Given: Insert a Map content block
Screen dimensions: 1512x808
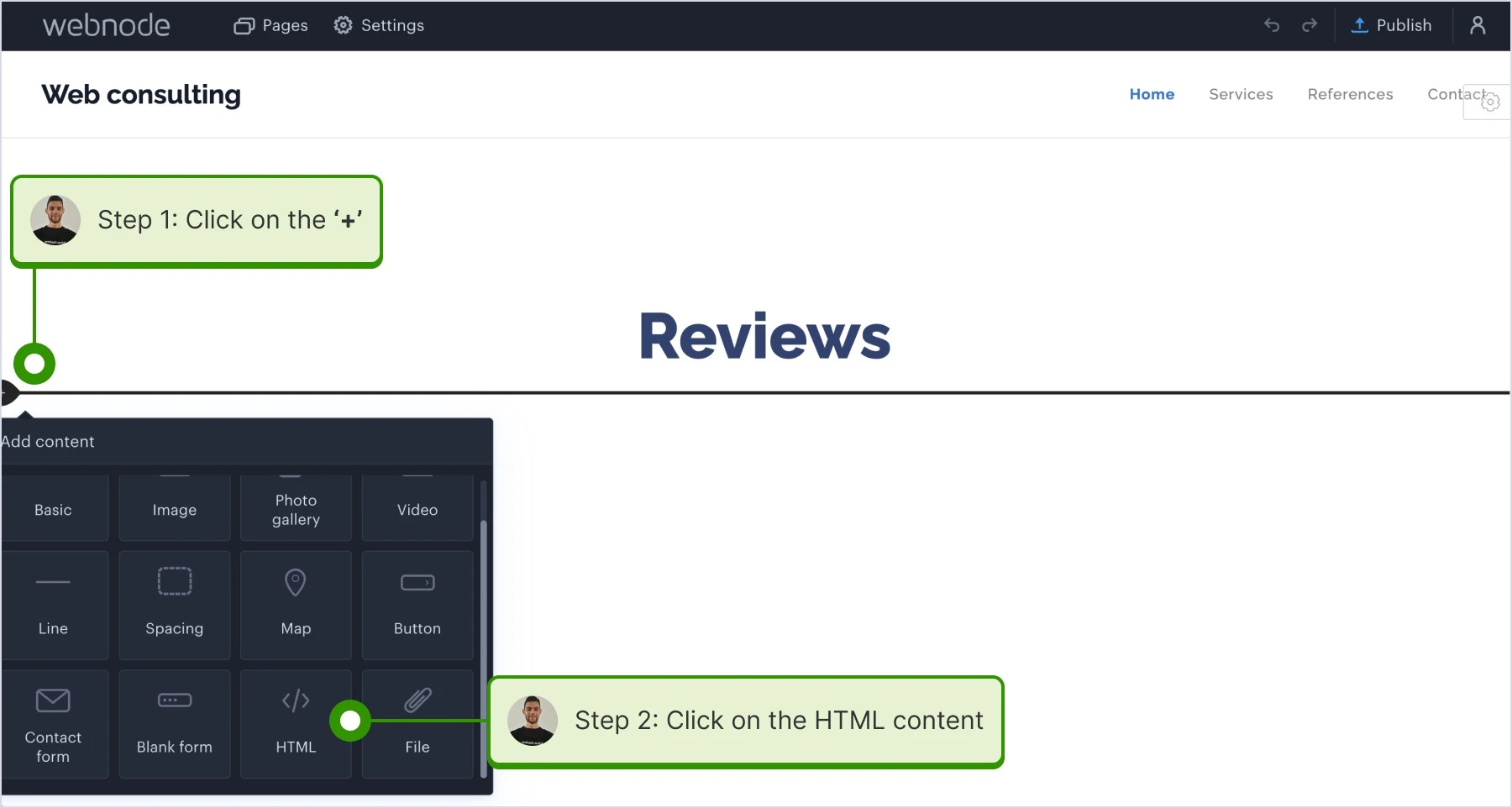Looking at the screenshot, I should click(296, 605).
